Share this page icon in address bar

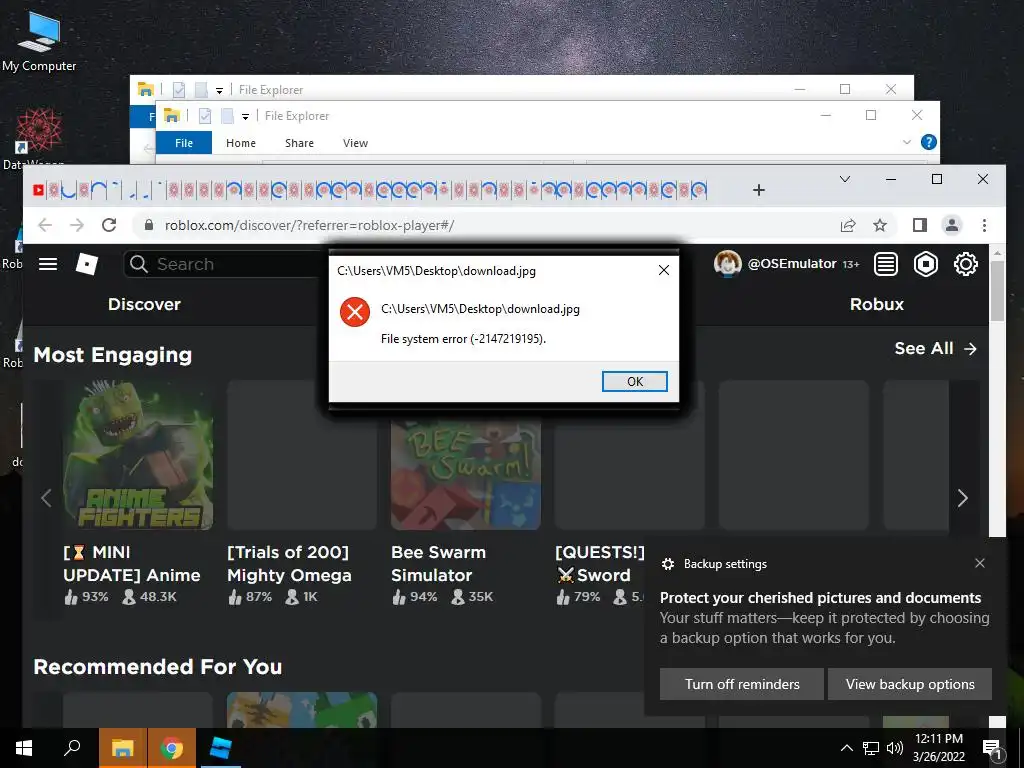[848, 225]
